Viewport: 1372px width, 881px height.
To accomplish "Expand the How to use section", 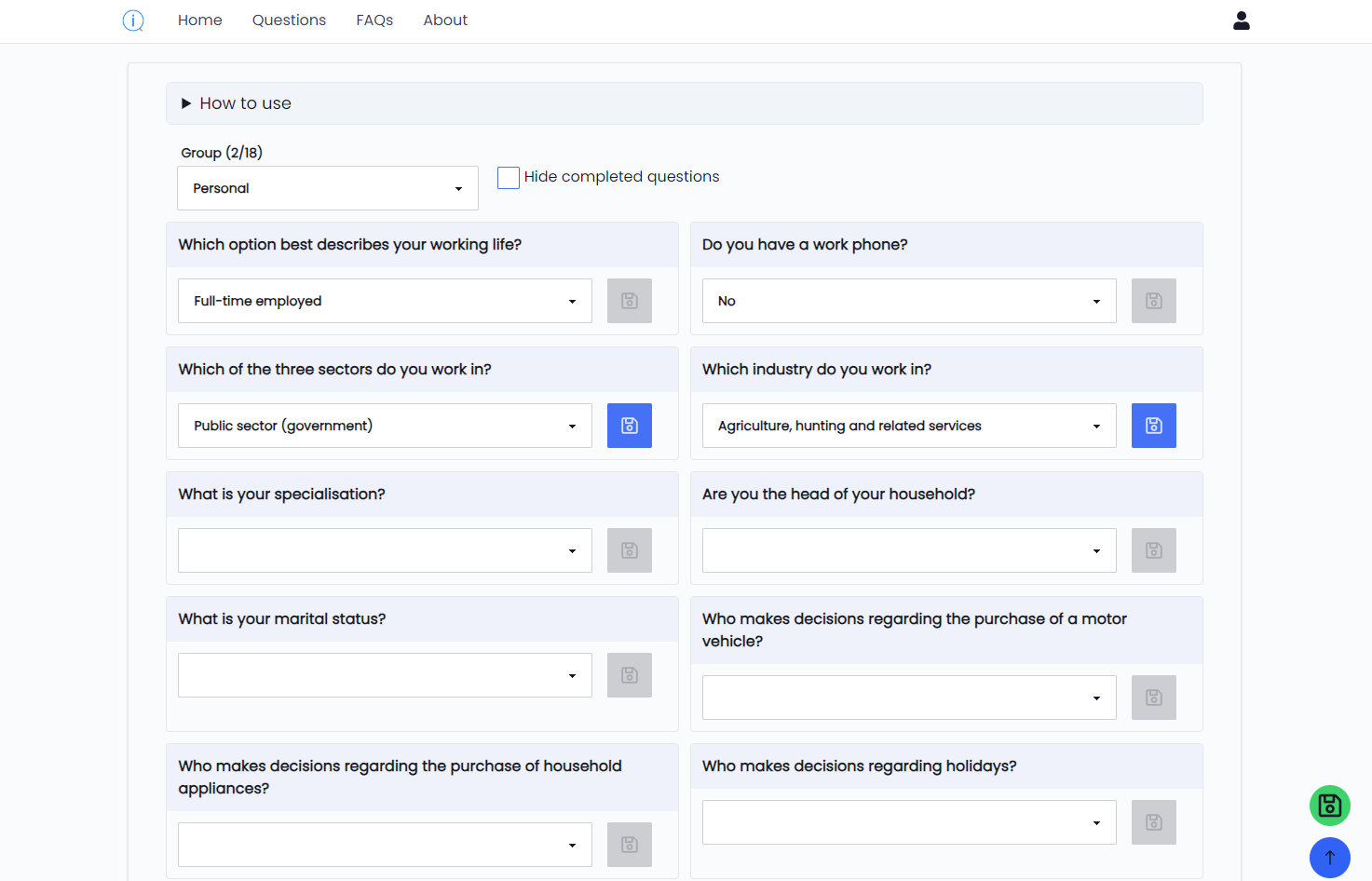I will pos(685,103).
